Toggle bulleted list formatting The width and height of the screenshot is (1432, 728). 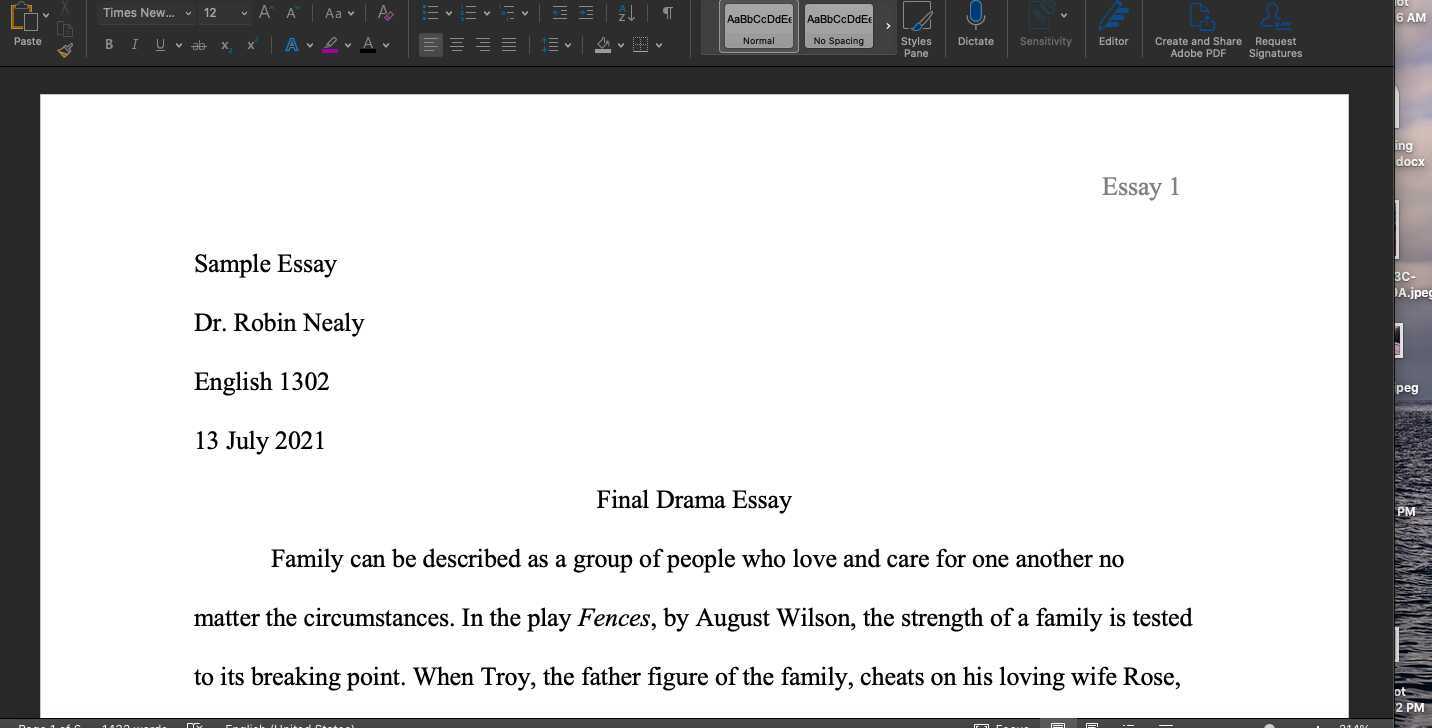[x=431, y=13]
